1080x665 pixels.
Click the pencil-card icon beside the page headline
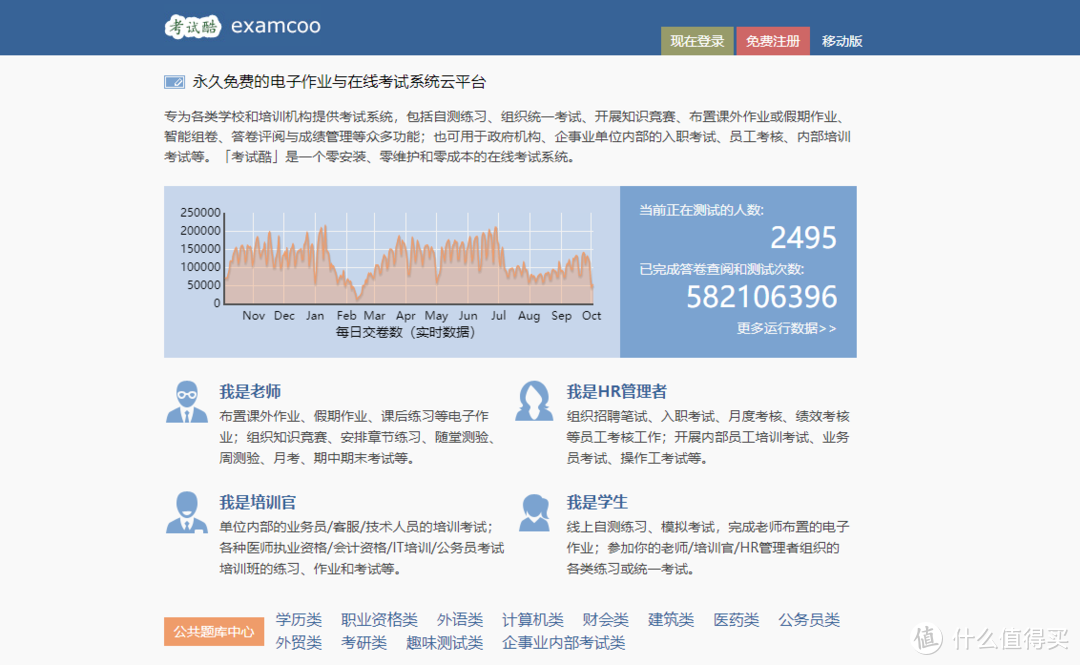click(174, 82)
